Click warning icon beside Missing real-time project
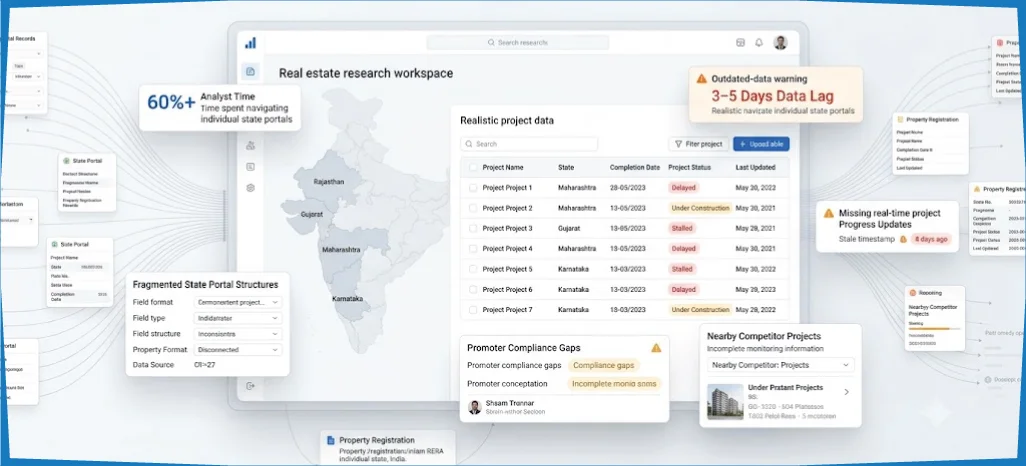This screenshot has height=466, width=1026. tap(828, 213)
